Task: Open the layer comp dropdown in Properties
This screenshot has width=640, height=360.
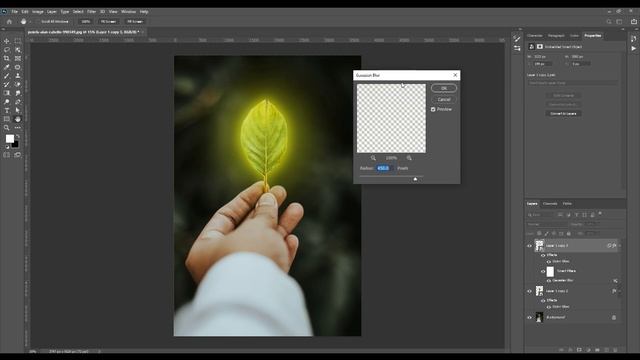Action: pyautogui.click(x=573, y=83)
